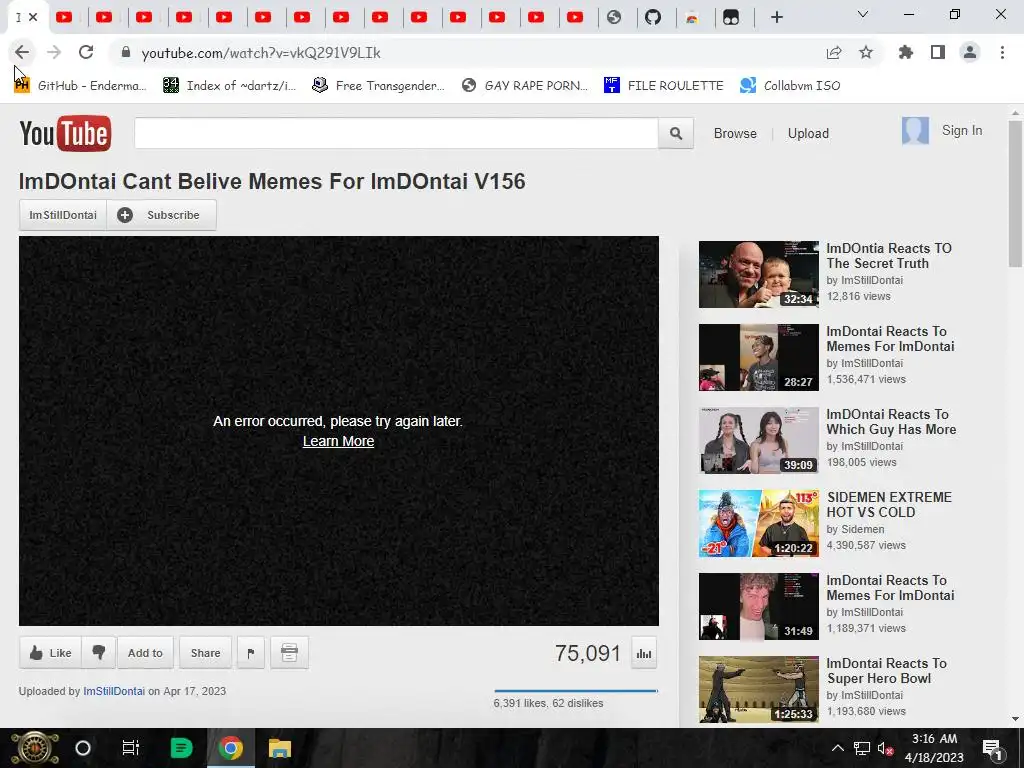
Task: Click the Sign In link
Action: tap(961, 131)
